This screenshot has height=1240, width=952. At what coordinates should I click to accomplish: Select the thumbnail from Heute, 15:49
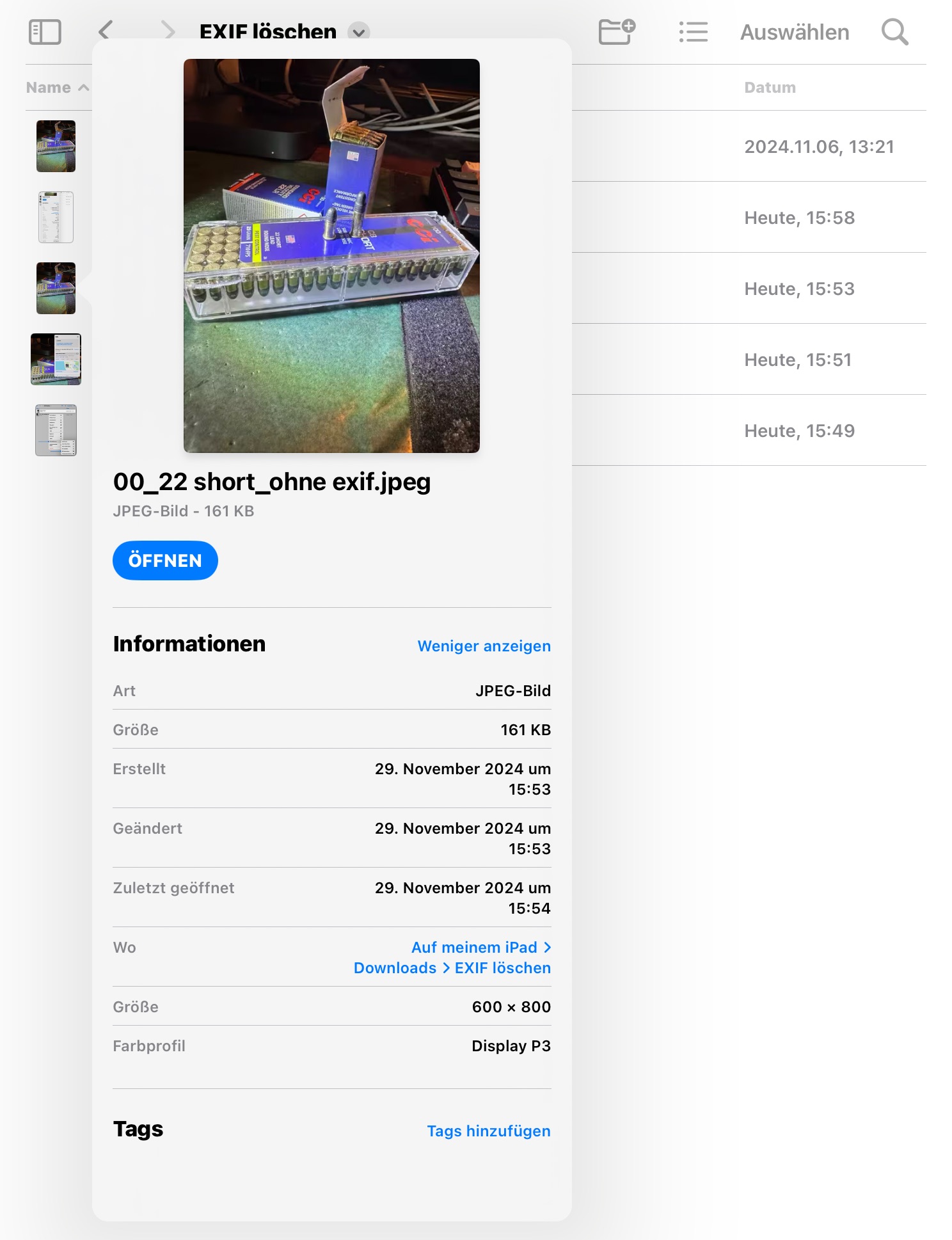pyautogui.click(x=56, y=430)
